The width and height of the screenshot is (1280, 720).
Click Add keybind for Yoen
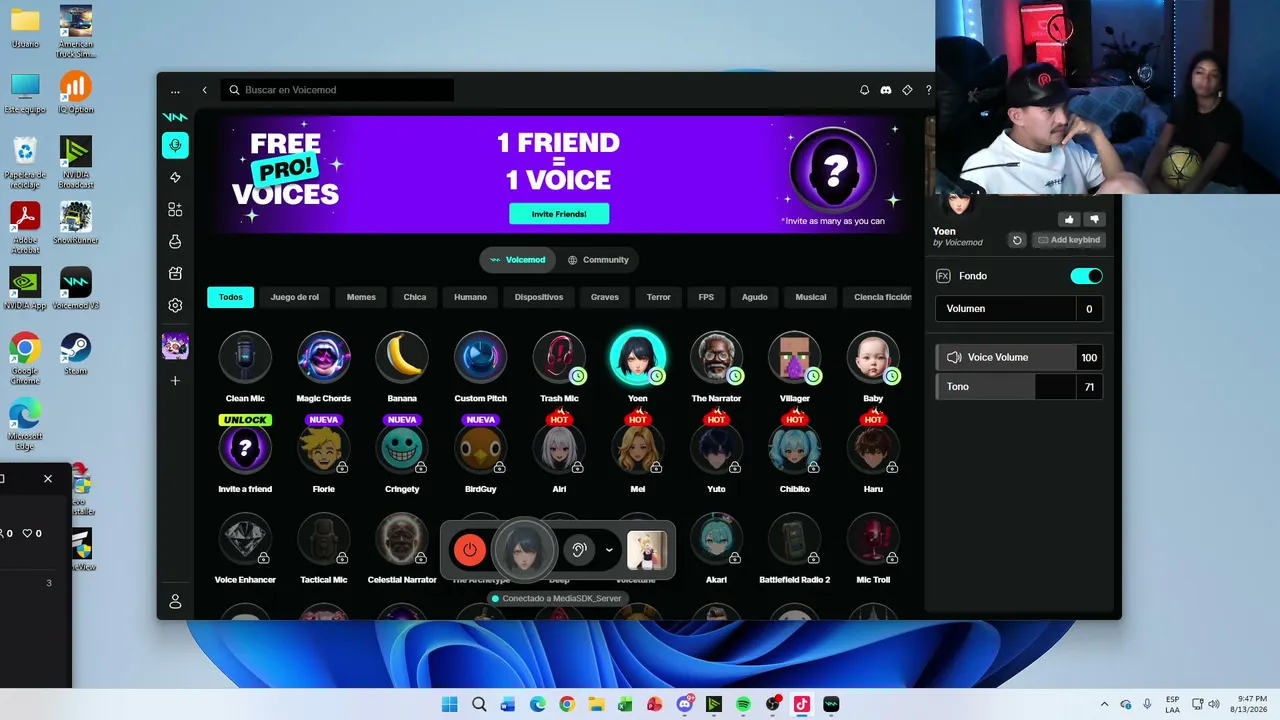pos(1069,240)
